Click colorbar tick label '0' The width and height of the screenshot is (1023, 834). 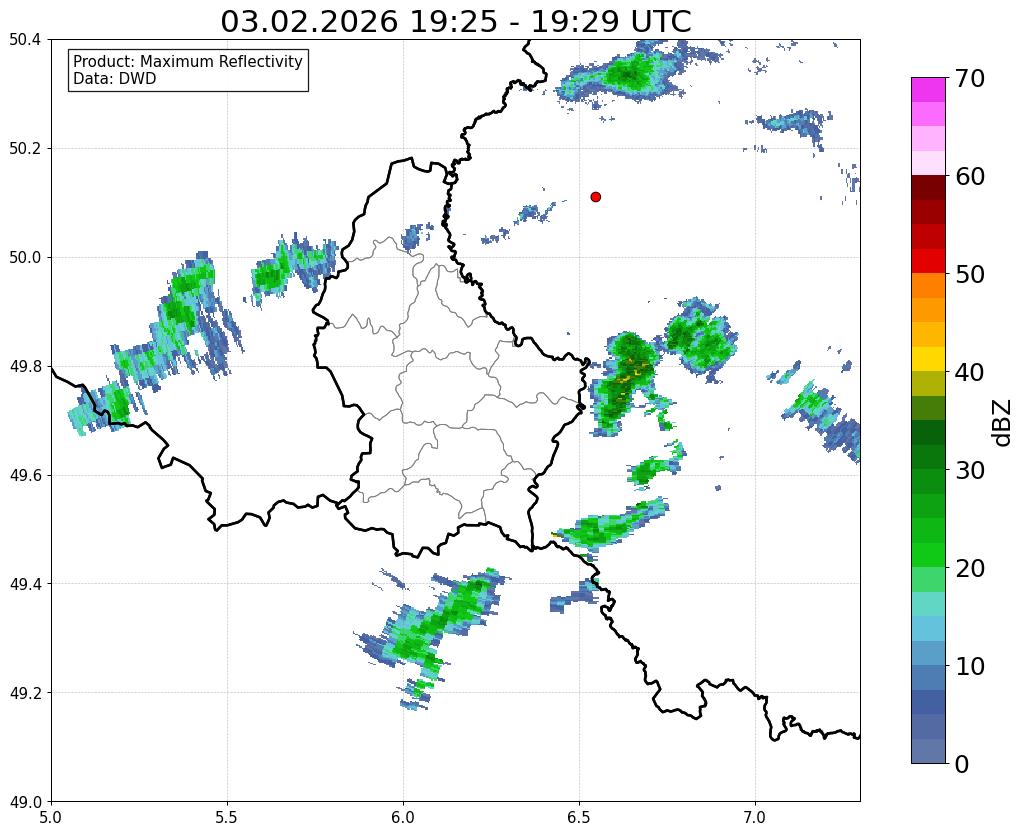tap(962, 764)
